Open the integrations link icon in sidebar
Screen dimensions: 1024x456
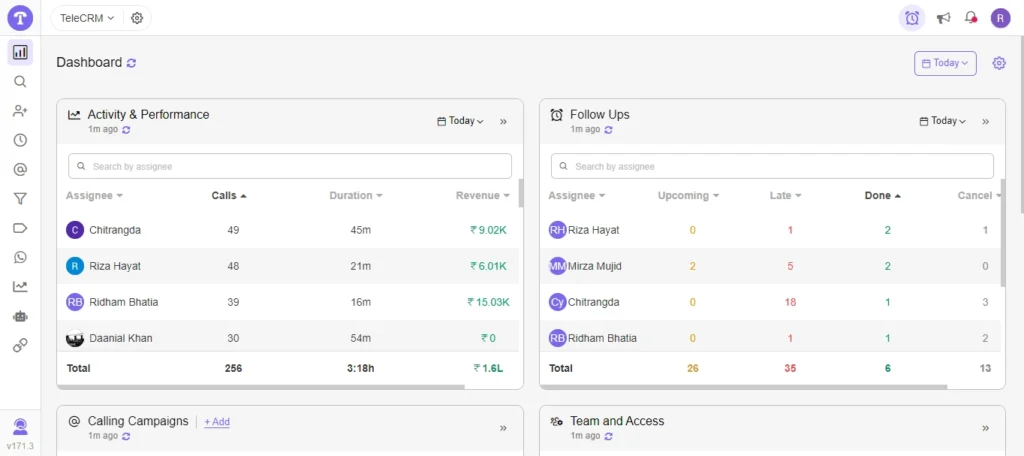tap(20, 345)
